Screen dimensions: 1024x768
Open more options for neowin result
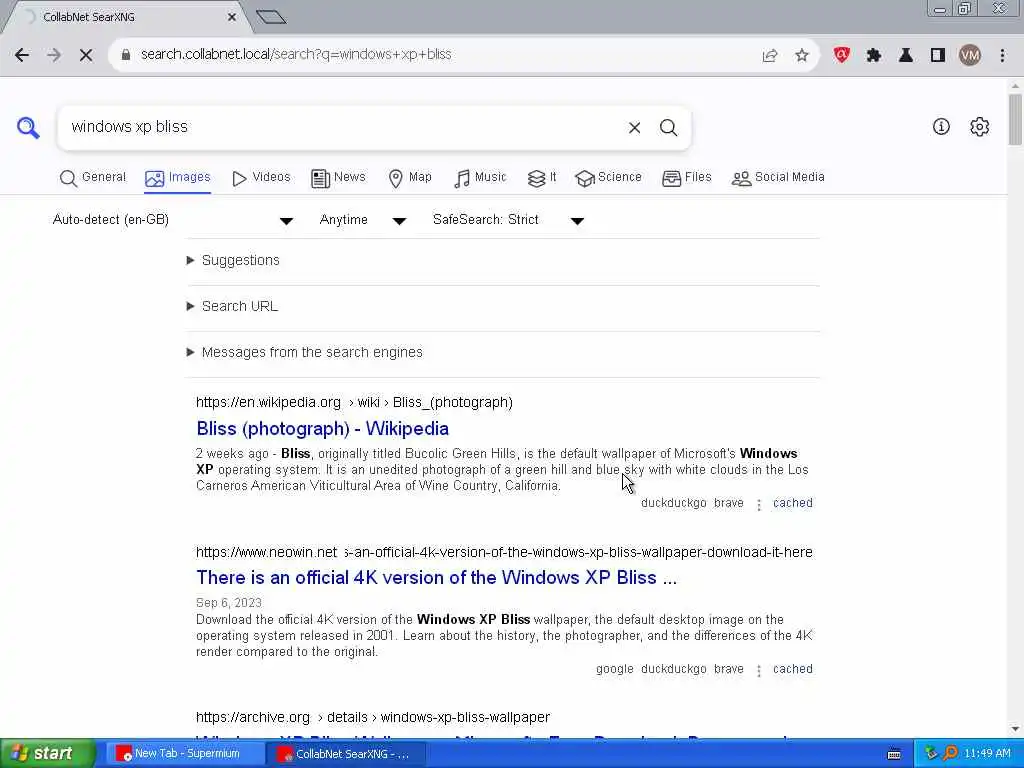click(x=759, y=671)
